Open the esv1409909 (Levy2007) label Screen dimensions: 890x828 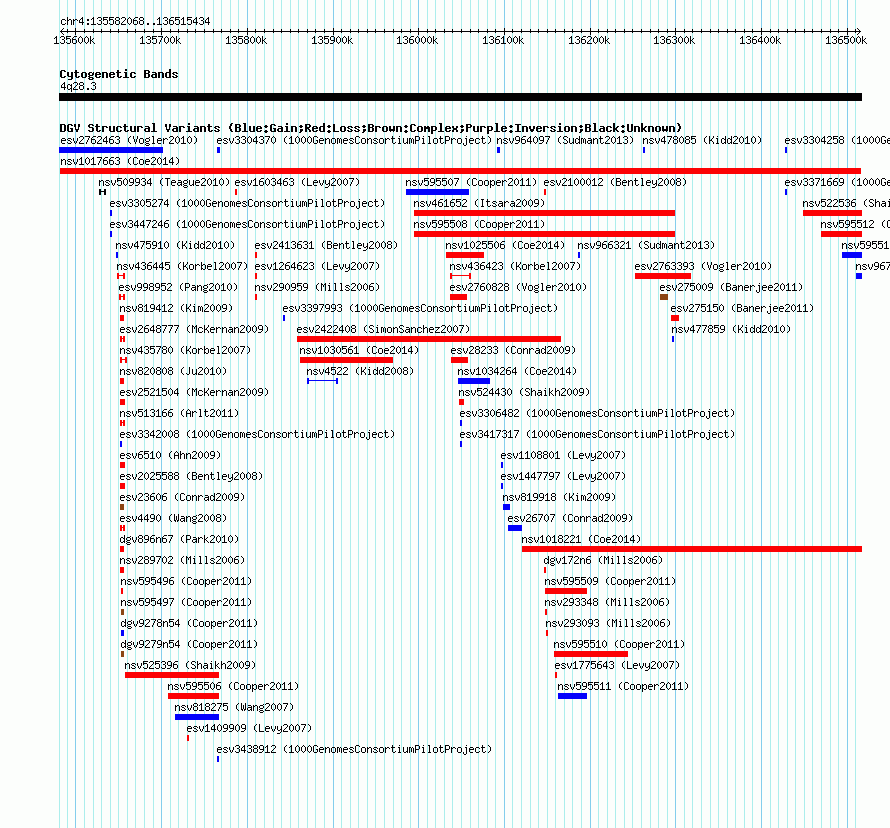tap(249, 728)
